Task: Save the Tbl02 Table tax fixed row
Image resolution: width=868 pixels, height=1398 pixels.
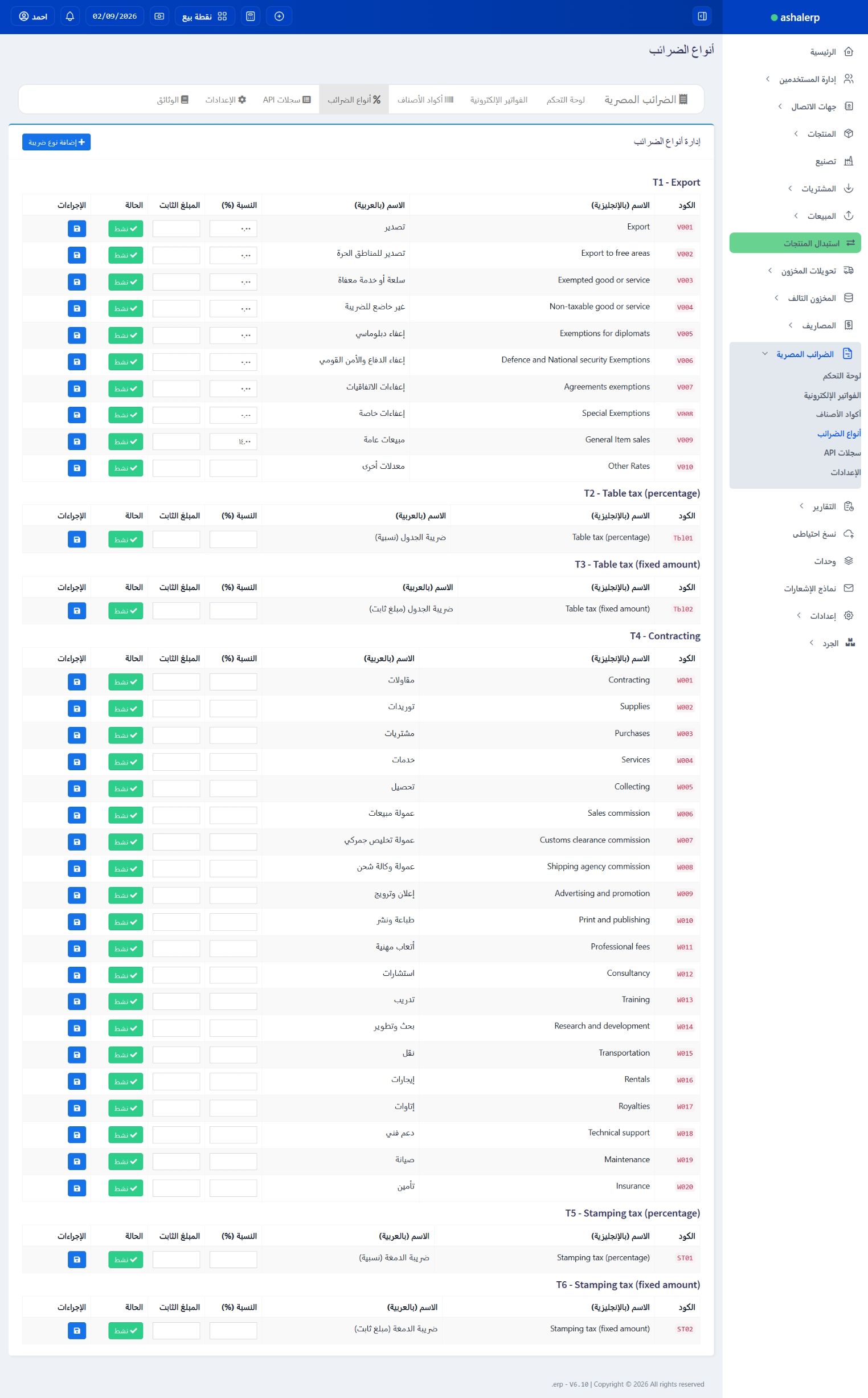Action: pyautogui.click(x=77, y=610)
